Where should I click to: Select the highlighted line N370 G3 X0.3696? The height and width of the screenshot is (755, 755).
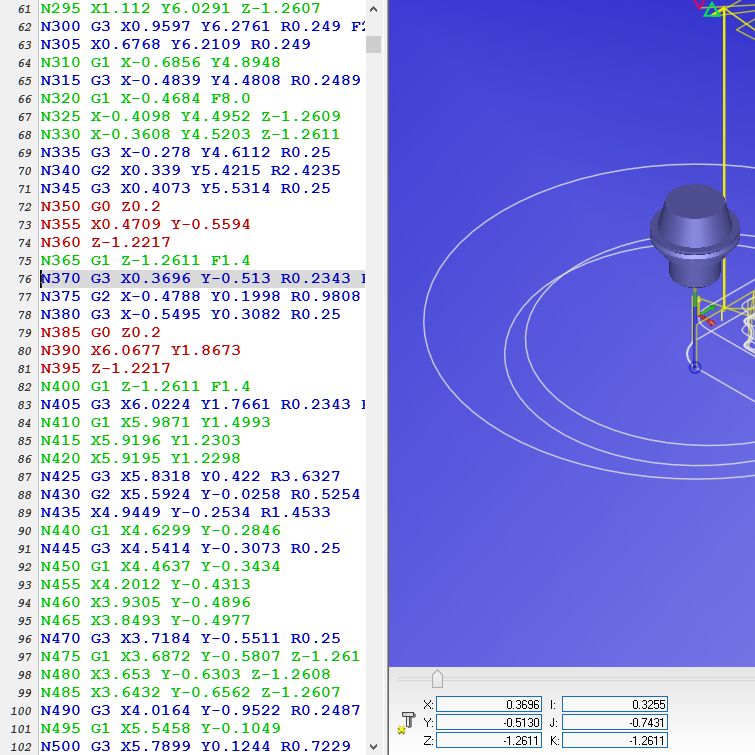[x=202, y=278]
